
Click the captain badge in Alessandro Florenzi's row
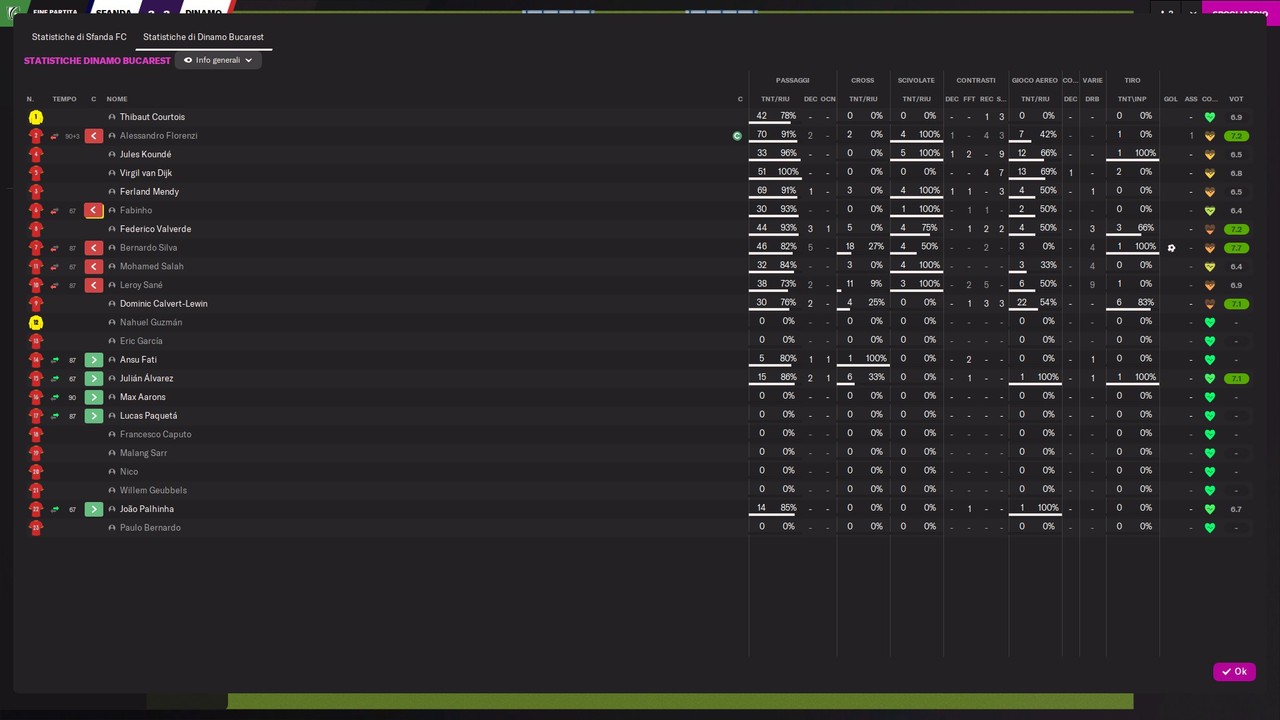(737, 136)
